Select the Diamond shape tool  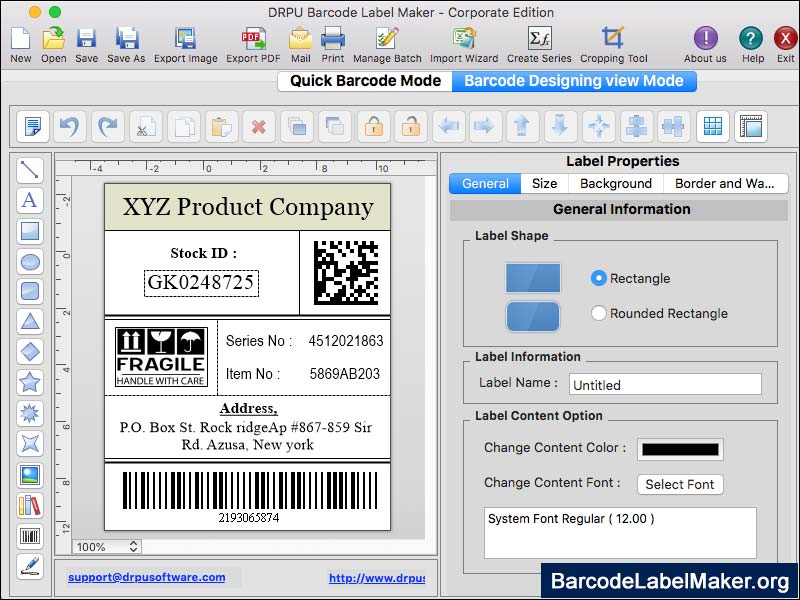pos(30,352)
